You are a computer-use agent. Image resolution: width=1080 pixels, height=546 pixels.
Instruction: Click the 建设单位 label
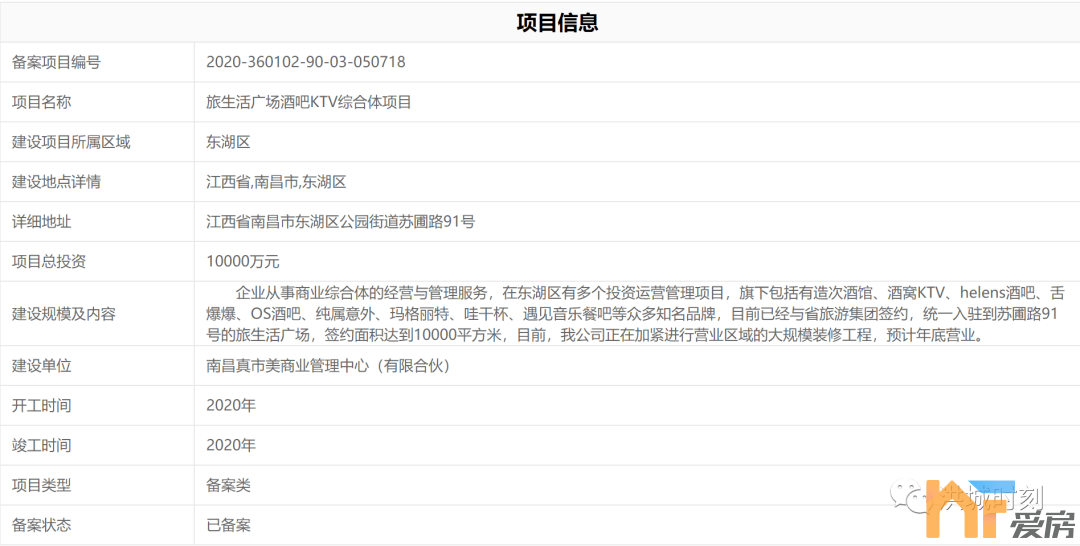point(41,366)
